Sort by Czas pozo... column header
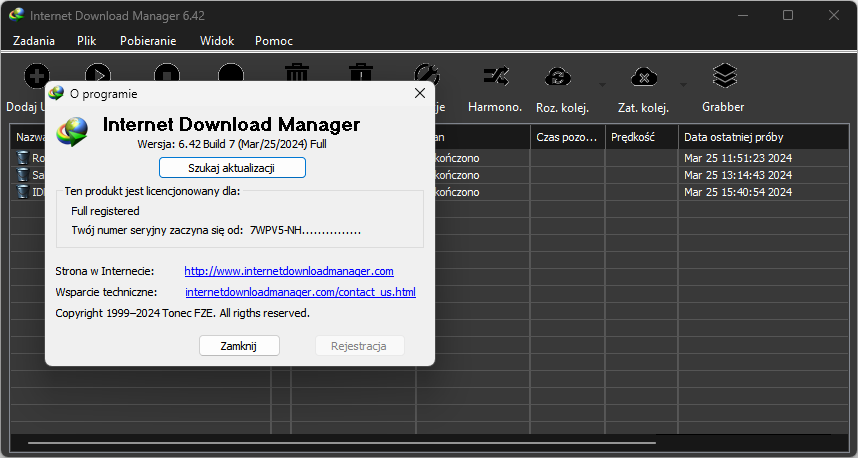 (x=567, y=137)
